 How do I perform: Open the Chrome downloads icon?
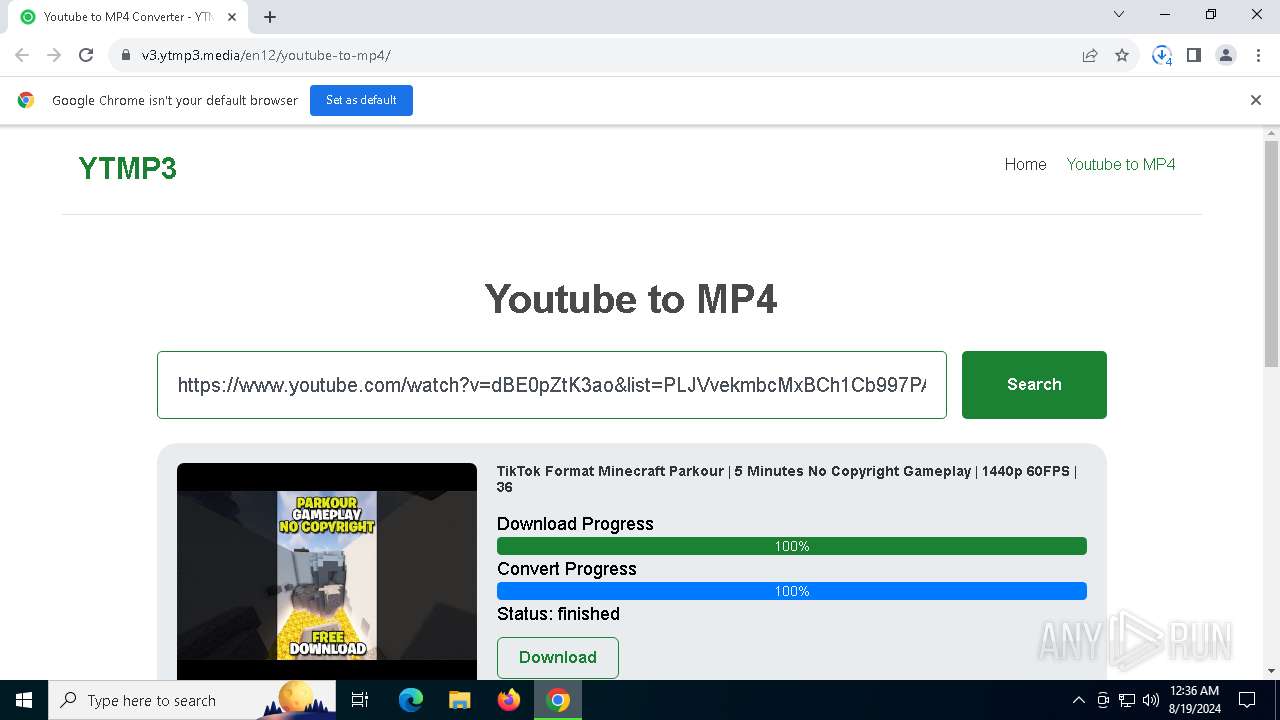point(1162,55)
